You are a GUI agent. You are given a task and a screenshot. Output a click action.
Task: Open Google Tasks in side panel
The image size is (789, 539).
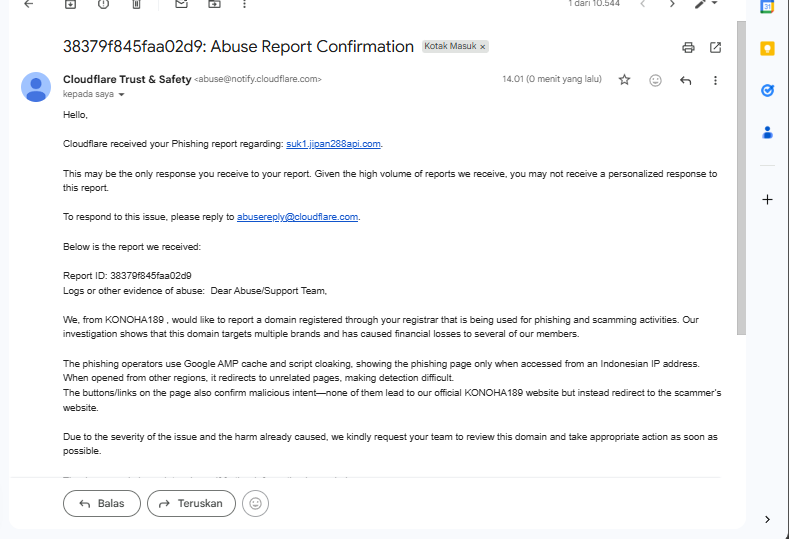coord(767,90)
